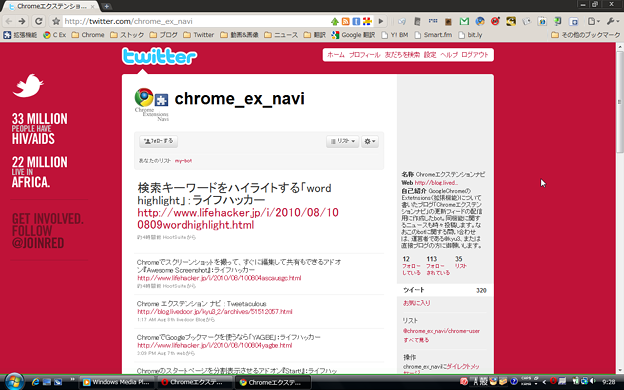This screenshot has width=624, height=390.
Task: Open お気に入り favorites in sidebar
Action: 416,303
